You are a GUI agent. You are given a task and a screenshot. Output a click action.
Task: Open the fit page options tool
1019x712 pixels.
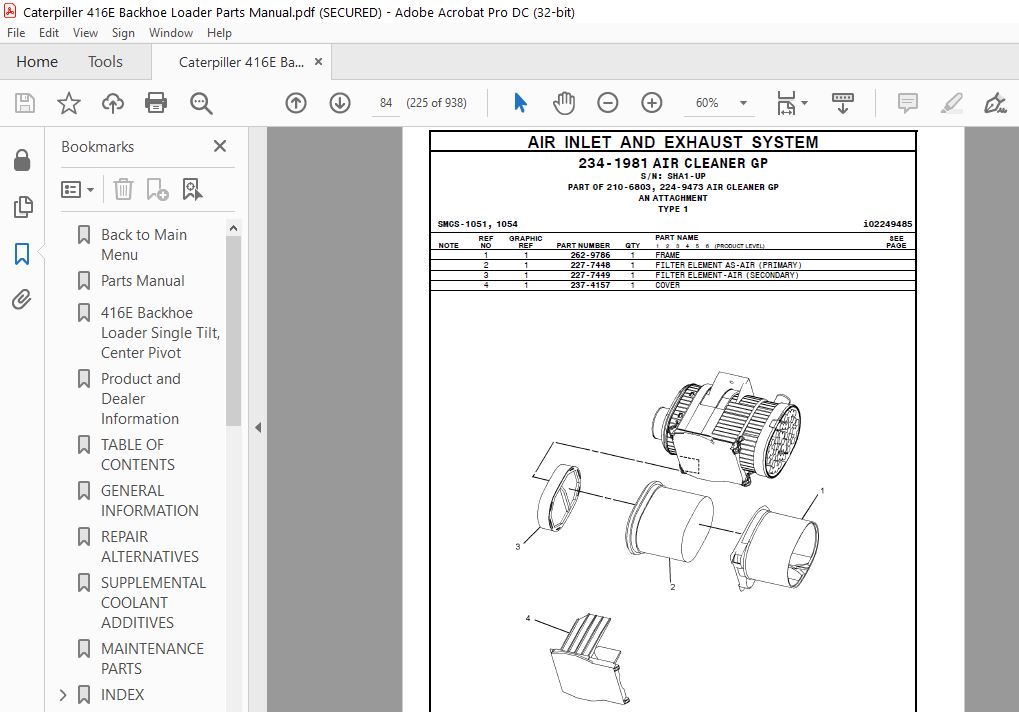tap(786, 103)
